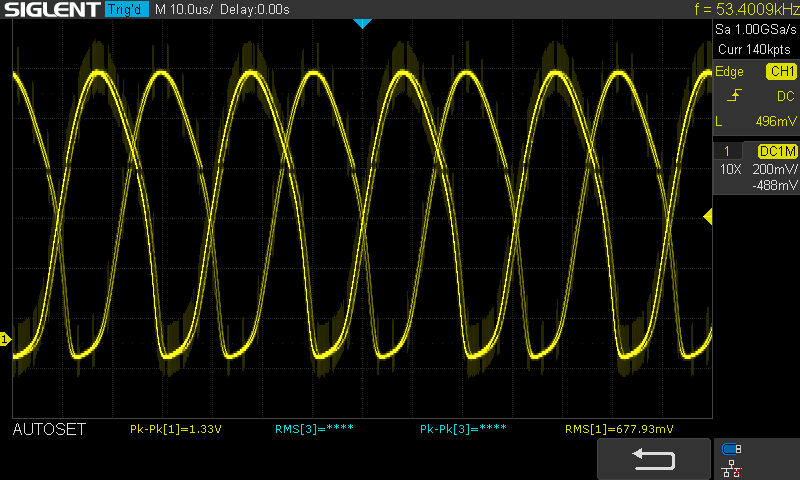This screenshot has width=800, height=480.
Task: Click the Trig'd status indicator
Action: click(x=127, y=9)
